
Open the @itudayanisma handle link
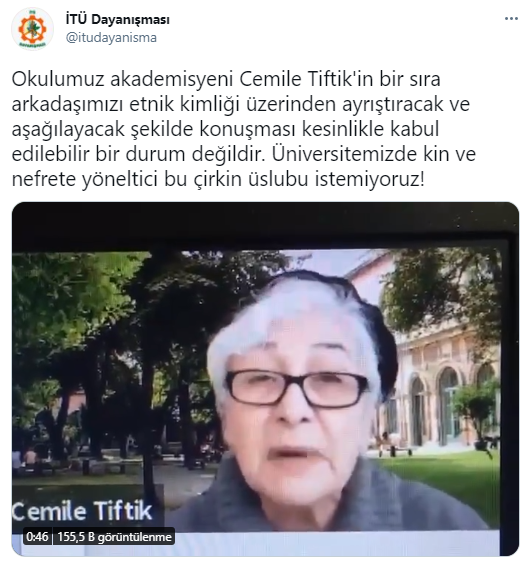(111, 38)
